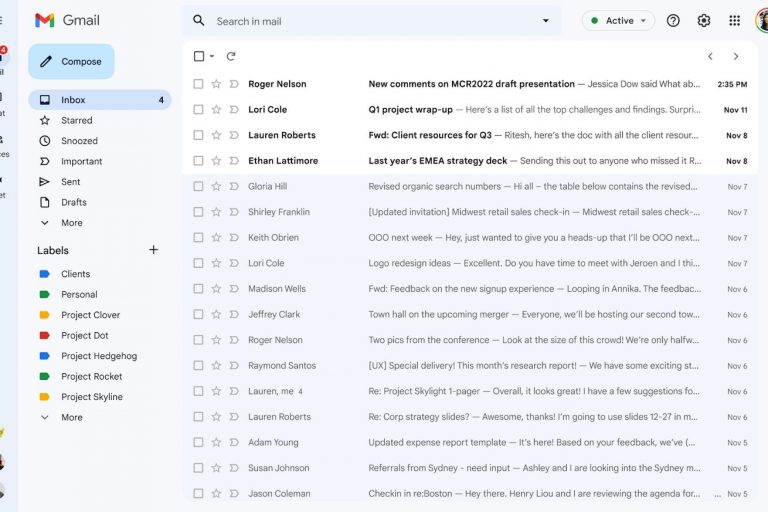The width and height of the screenshot is (768, 512).
Task: Open the Project Hedgehog label
Action: click(x=98, y=356)
